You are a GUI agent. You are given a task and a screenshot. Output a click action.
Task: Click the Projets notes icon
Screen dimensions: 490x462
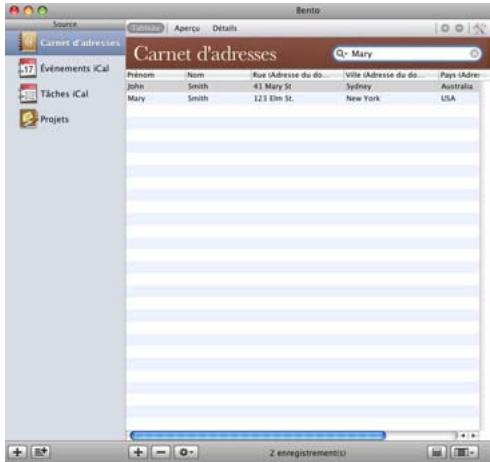coord(28,119)
